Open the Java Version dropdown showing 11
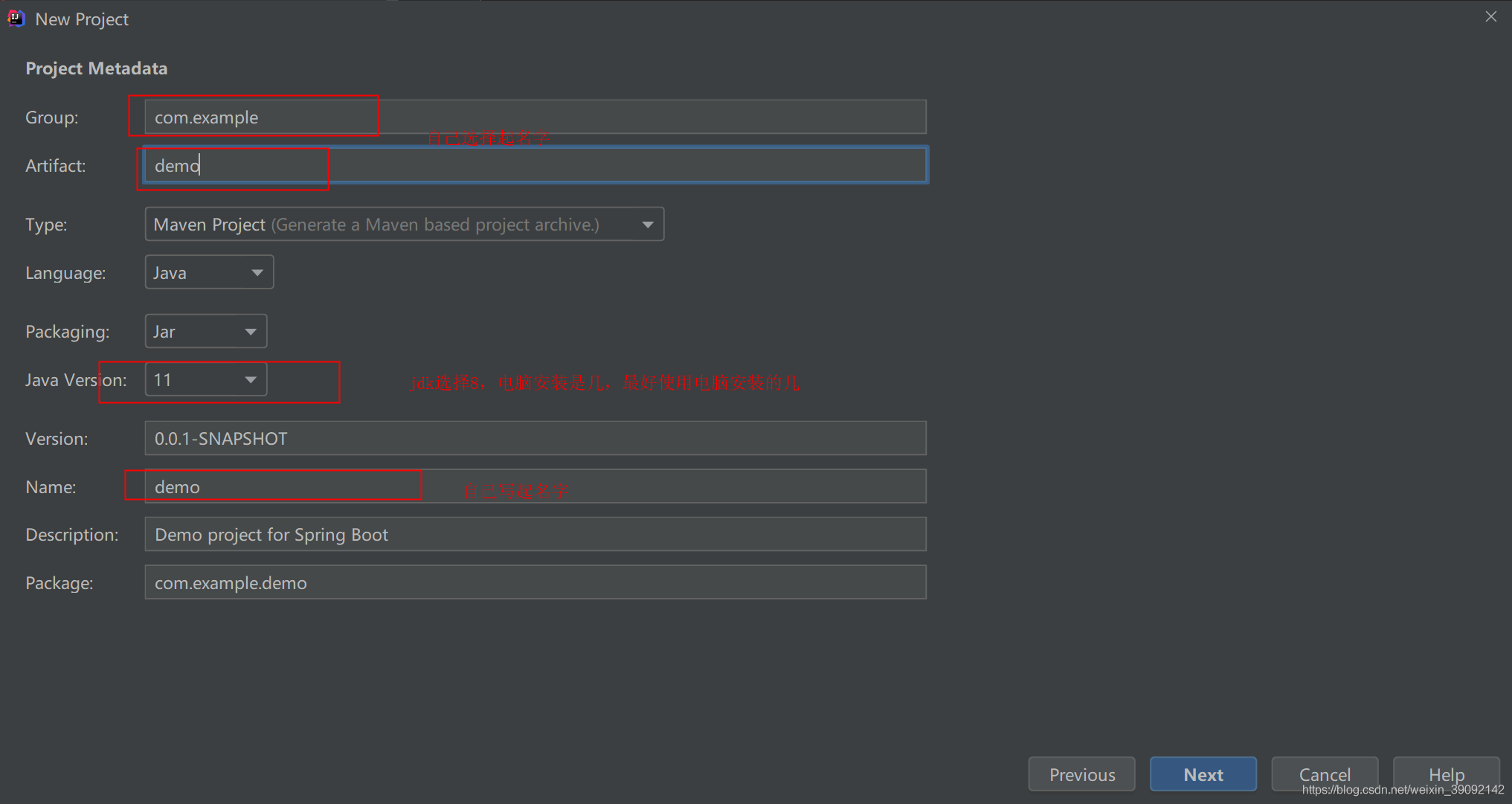This screenshot has height=804, width=1512. [x=206, y=379]
